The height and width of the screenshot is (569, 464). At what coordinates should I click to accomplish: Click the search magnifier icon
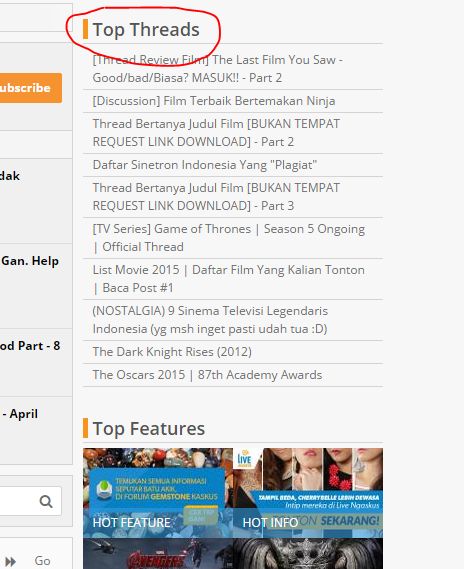pyautogui.click(x=46, y=502)
